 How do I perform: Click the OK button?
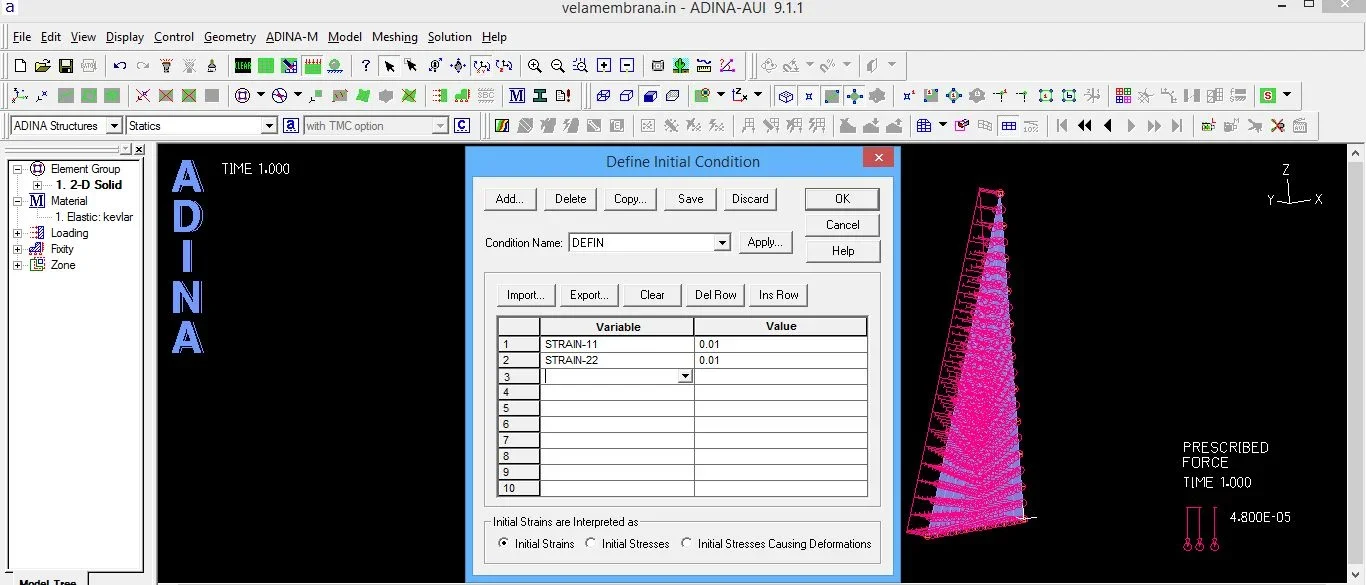[x=843, y=199]
